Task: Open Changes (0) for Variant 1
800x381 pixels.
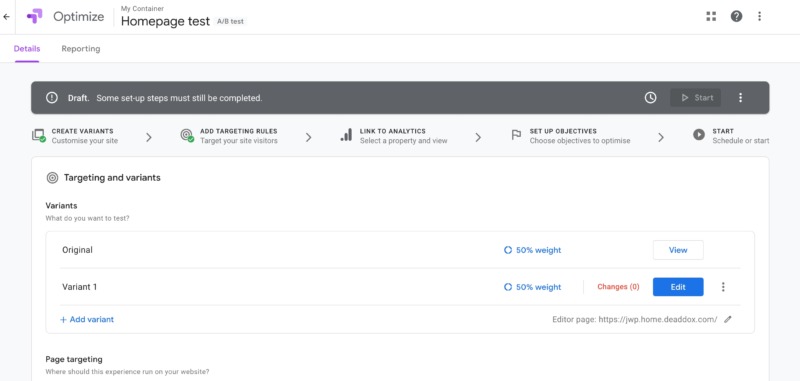Action: [x=618, y=287]
